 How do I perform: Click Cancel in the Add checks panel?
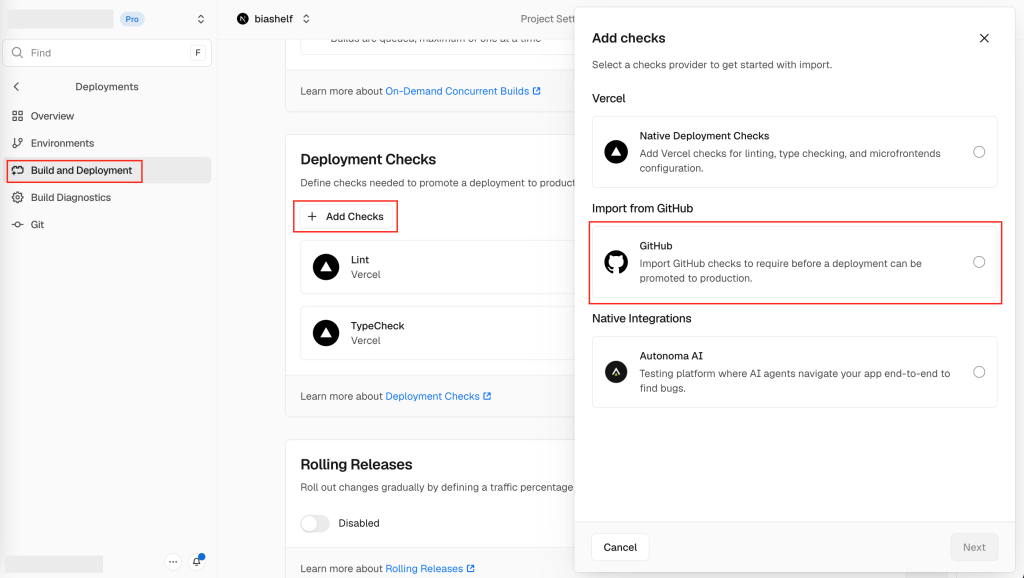tap(620, 547)
